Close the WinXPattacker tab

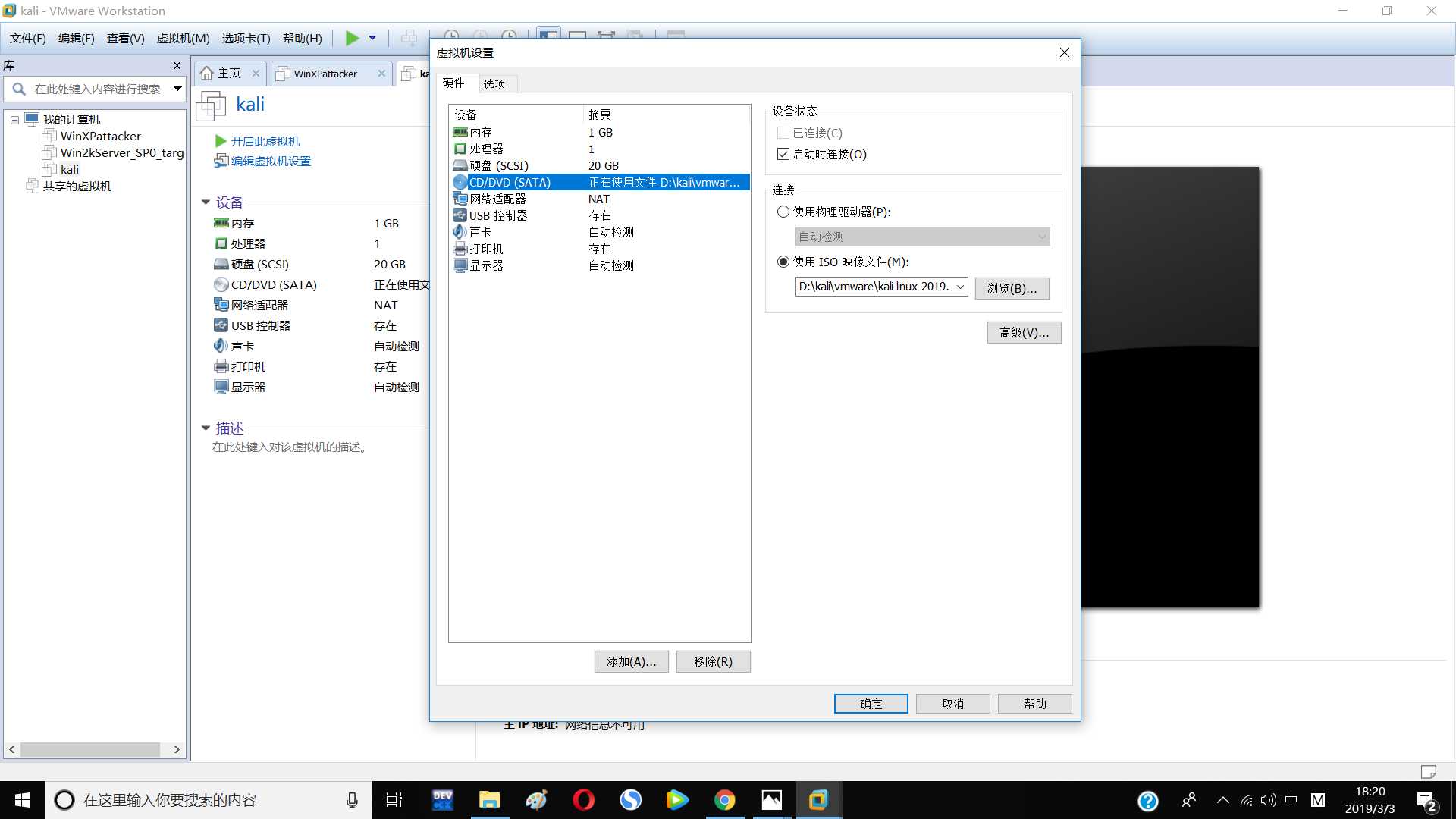[381, 74]
